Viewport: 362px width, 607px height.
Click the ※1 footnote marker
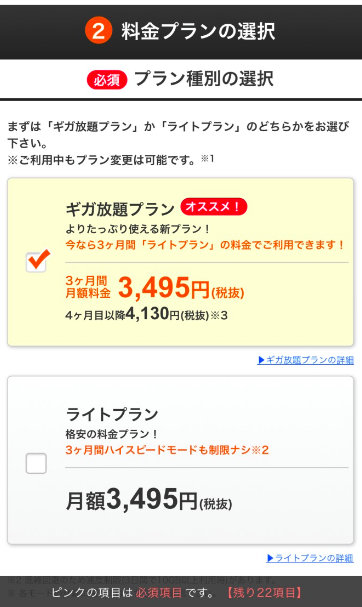tap(208, 158)
